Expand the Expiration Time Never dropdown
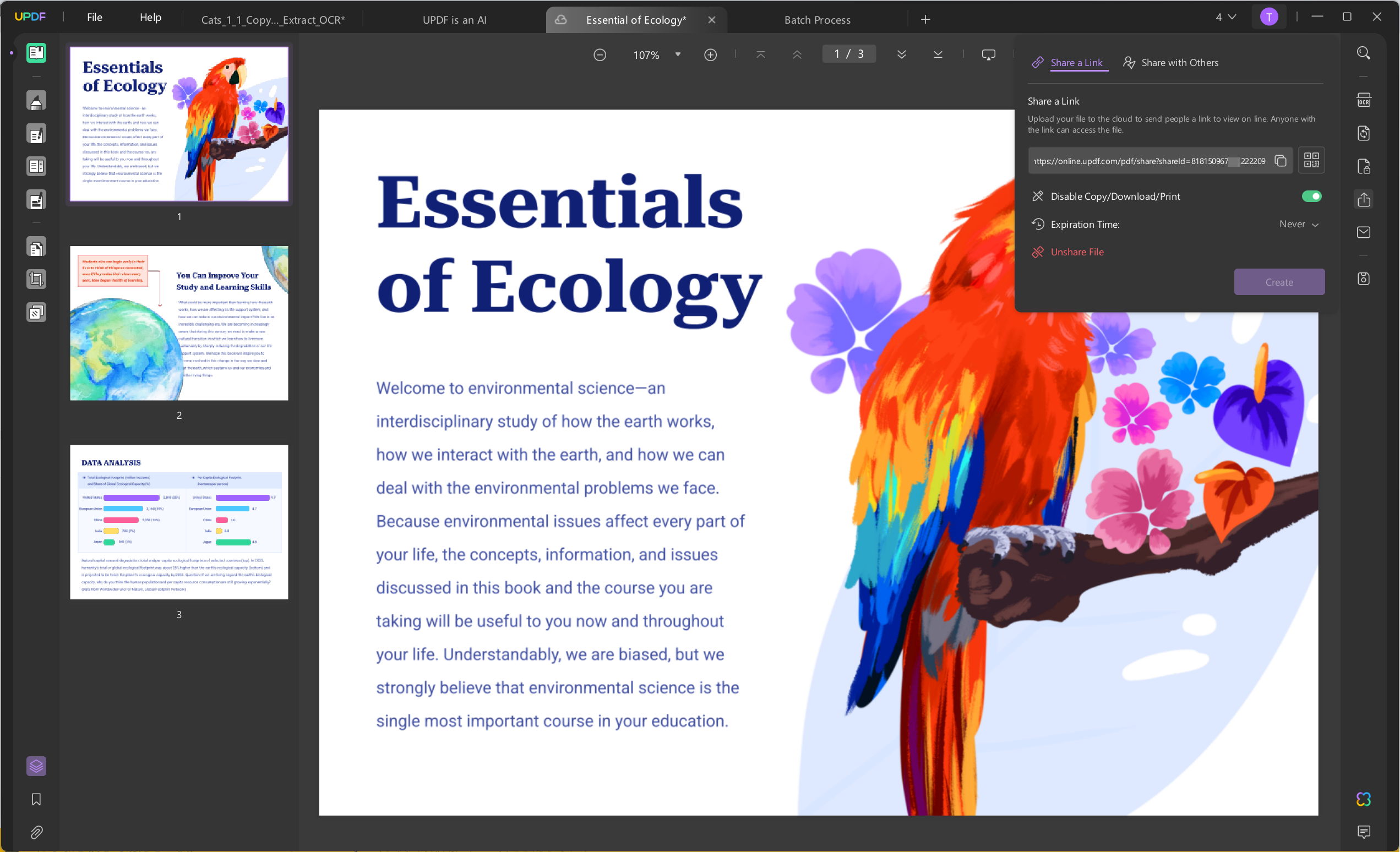Screen dimensions: 1400x852 pos(1299,225)
